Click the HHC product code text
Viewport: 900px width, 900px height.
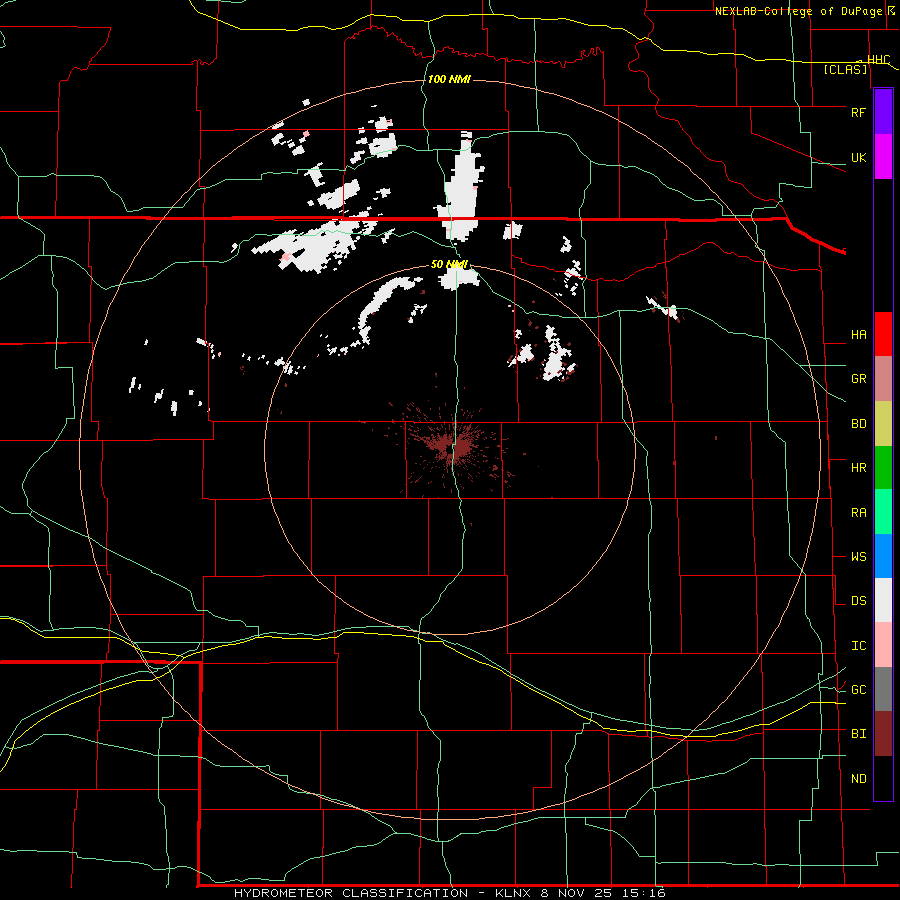[x=879, y=60]
